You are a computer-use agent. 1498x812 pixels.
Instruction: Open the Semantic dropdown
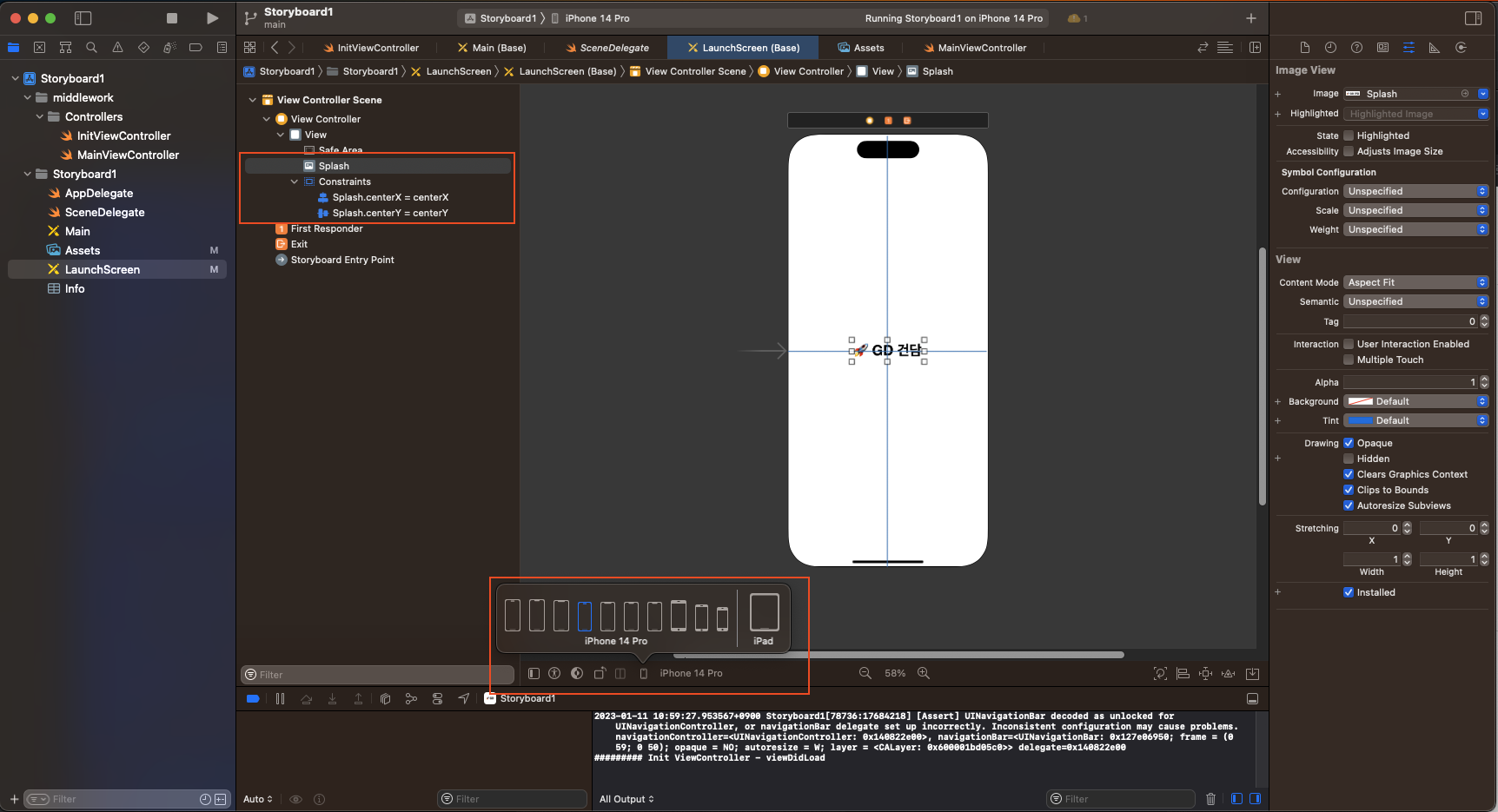tap(1416, 301)
